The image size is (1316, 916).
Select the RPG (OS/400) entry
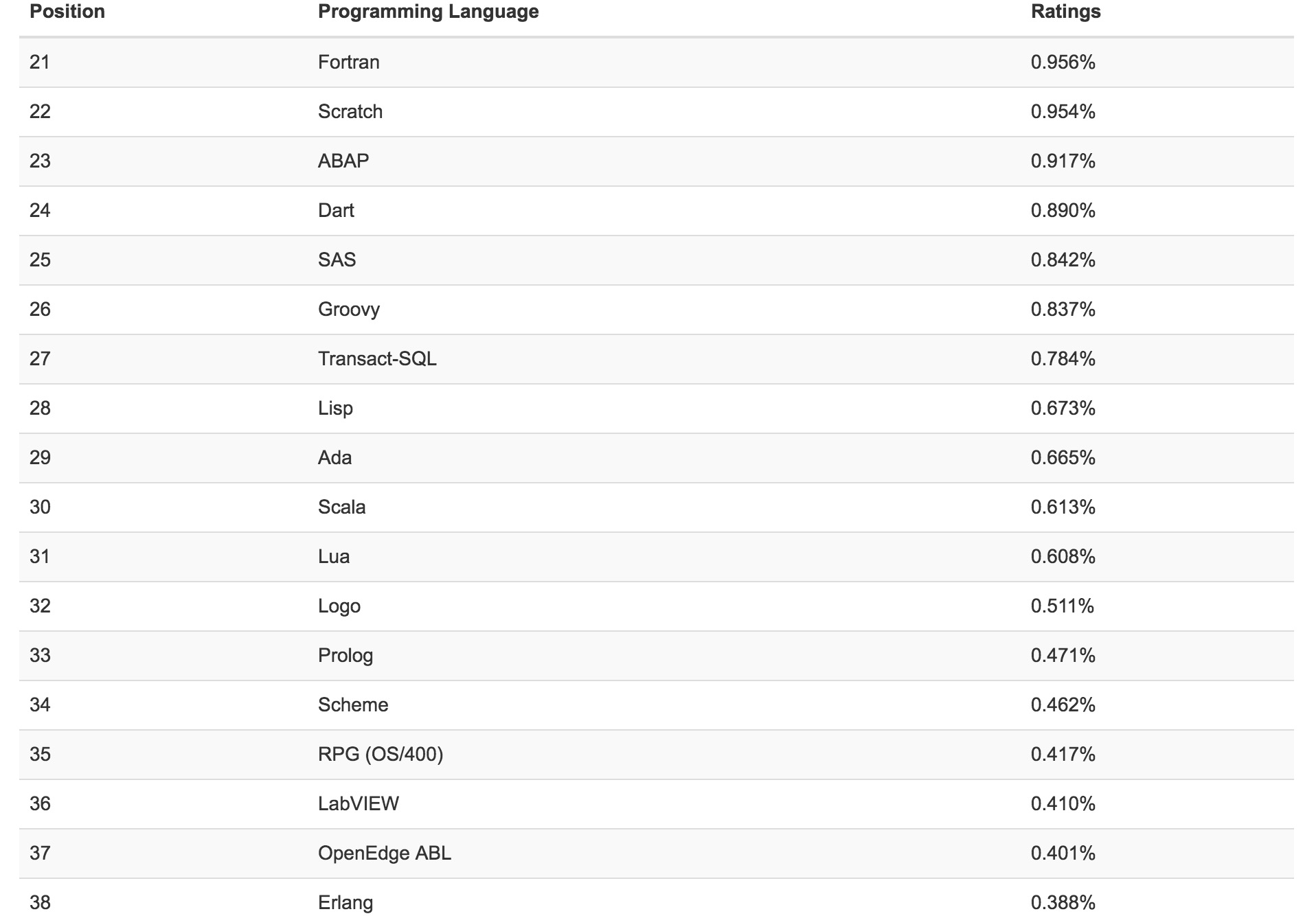tap(381, 755)
